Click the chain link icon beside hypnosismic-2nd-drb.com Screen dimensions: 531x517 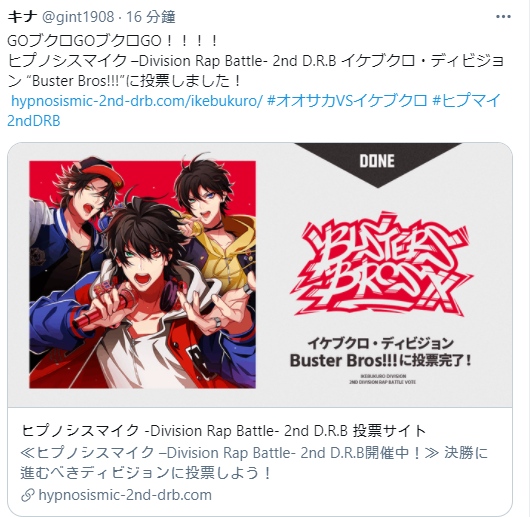(28, 495)
